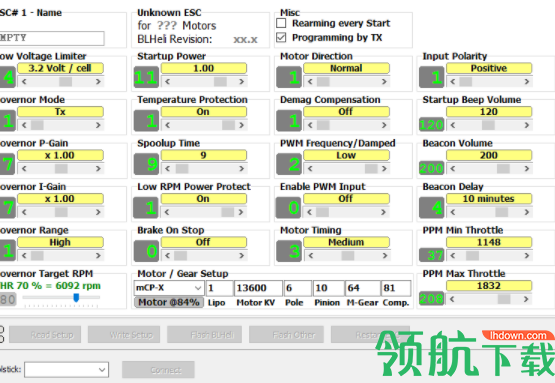Click right arrow of Brake On Stop scrollbar
Image resolution: width=555 pixels, height=383 pixels.
[241, 256]
